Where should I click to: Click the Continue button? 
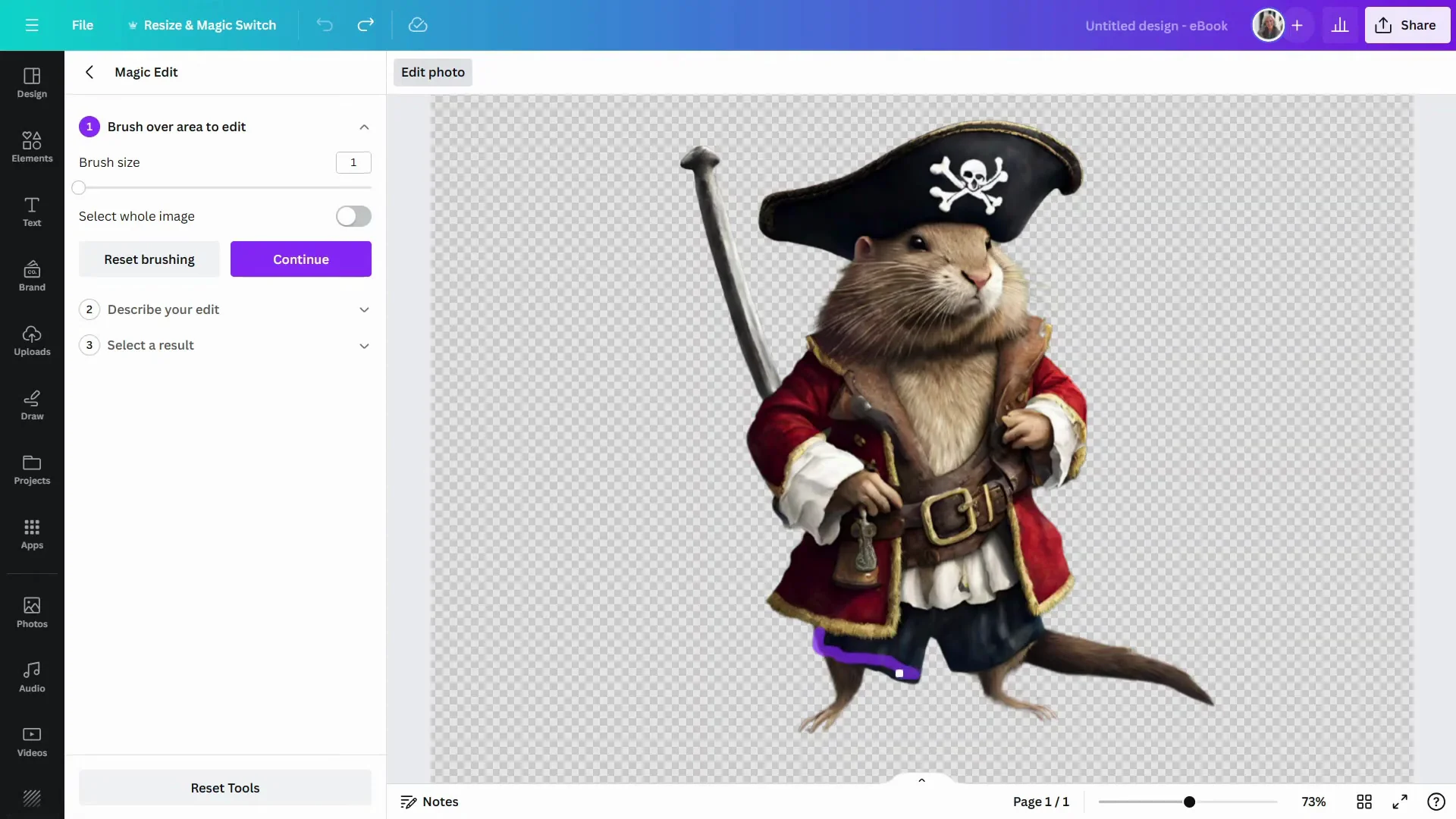(x=300, y=259)
